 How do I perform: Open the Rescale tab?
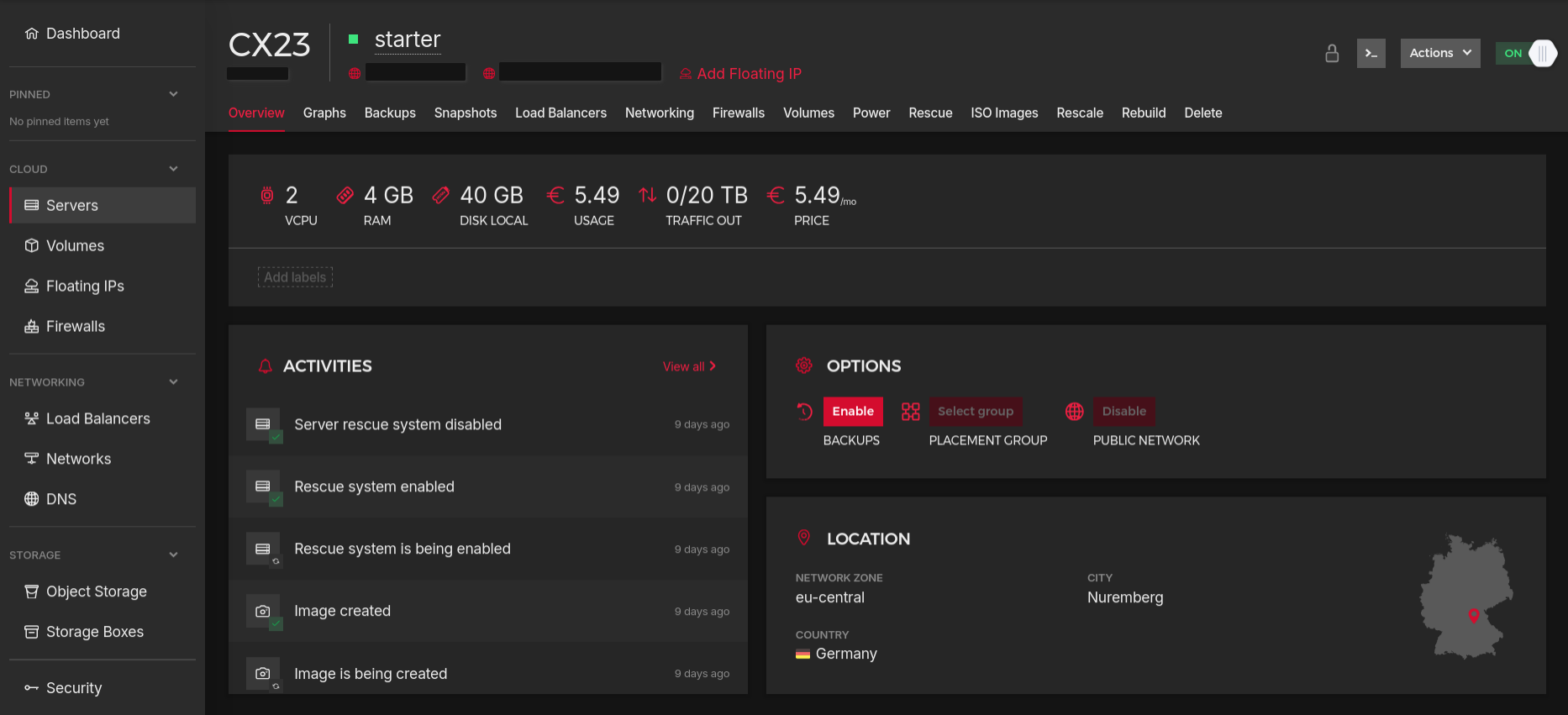[1080, 113]
